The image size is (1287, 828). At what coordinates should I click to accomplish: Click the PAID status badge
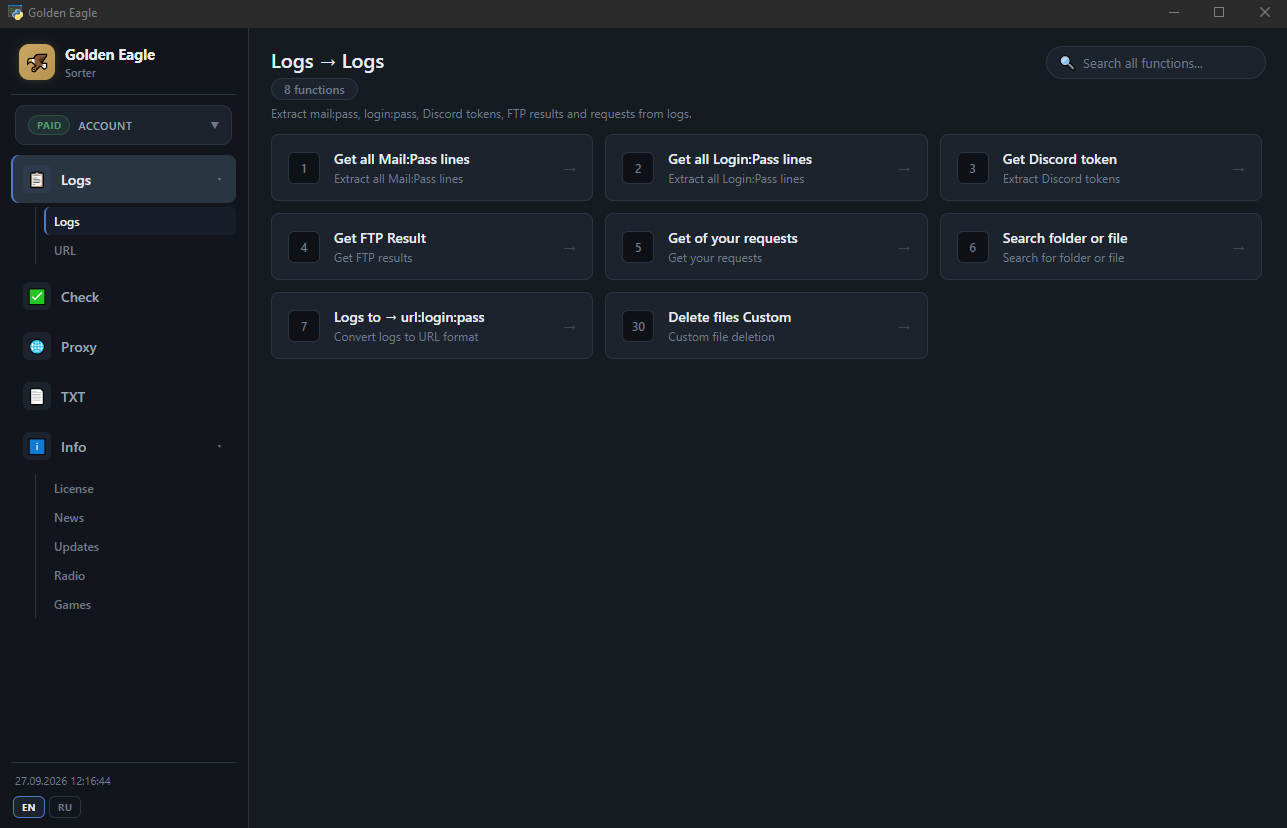pyautogui.click(x=49, y=126)
